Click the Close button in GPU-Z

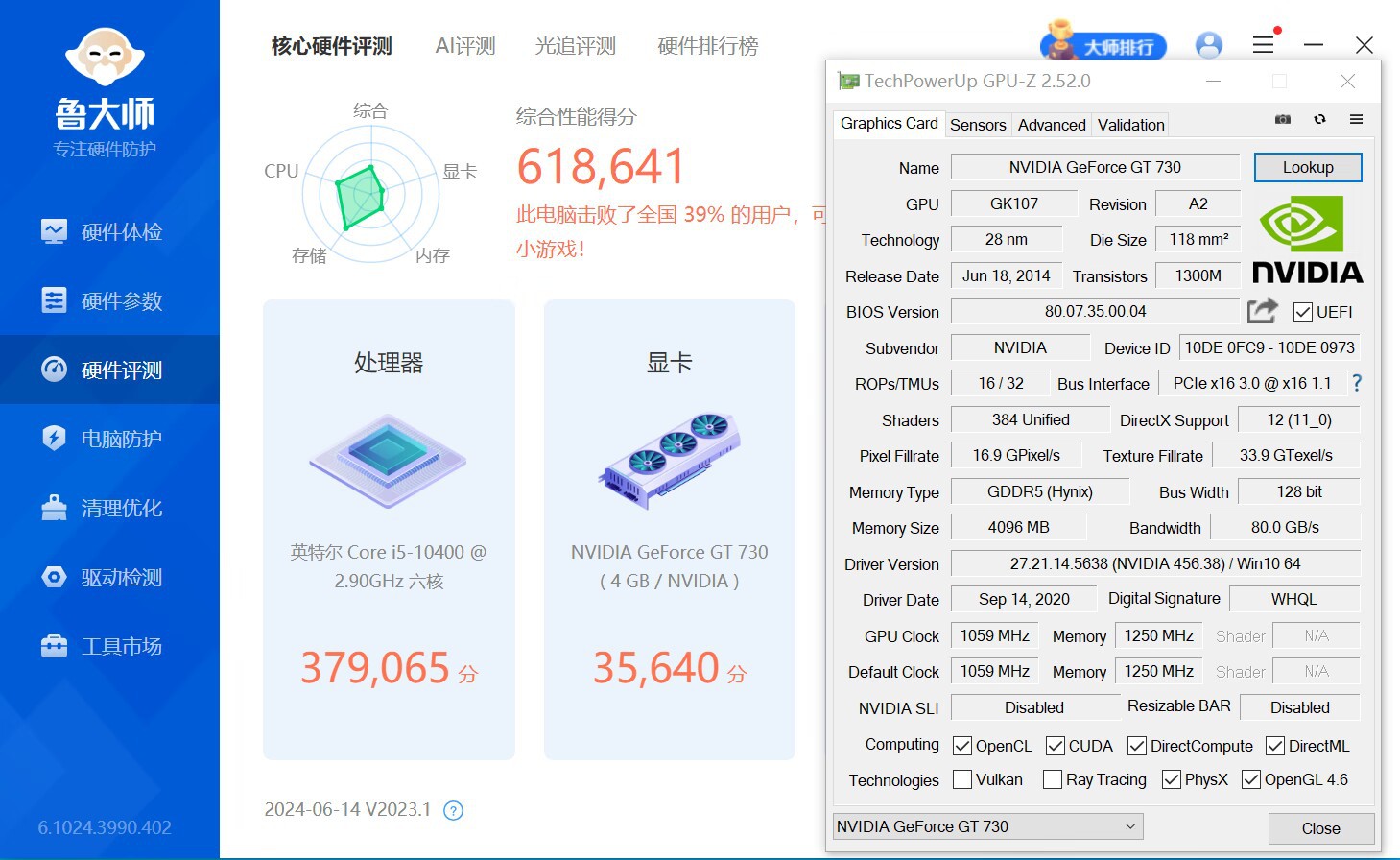(x=1320, y=828)
